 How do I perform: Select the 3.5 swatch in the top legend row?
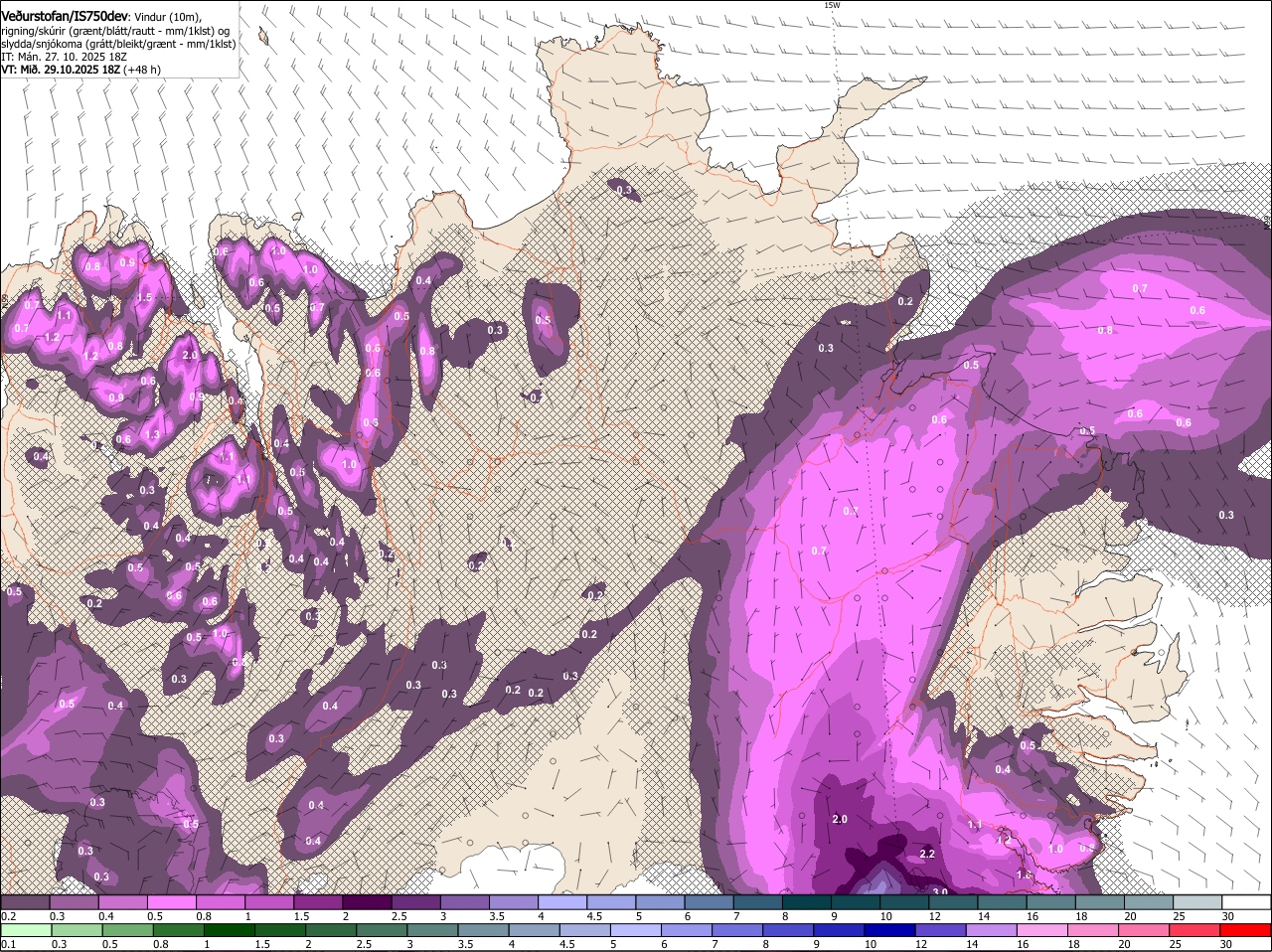(x=512, y=902)
